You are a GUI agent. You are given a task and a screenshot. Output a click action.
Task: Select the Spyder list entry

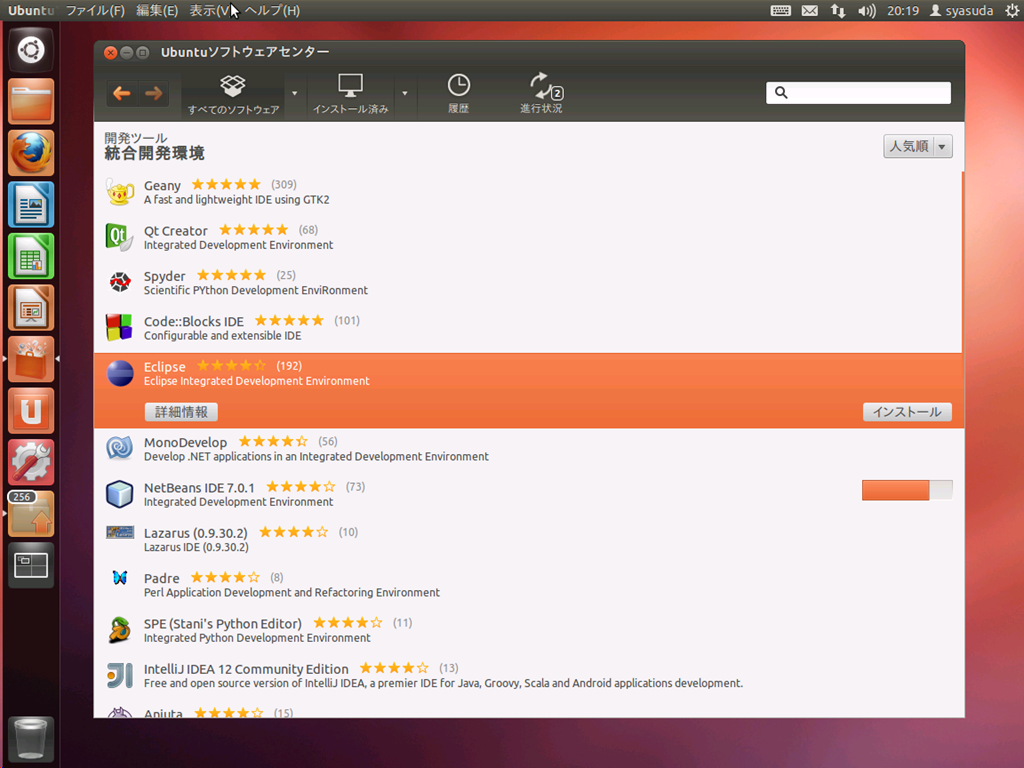click(x=528, y=282)
